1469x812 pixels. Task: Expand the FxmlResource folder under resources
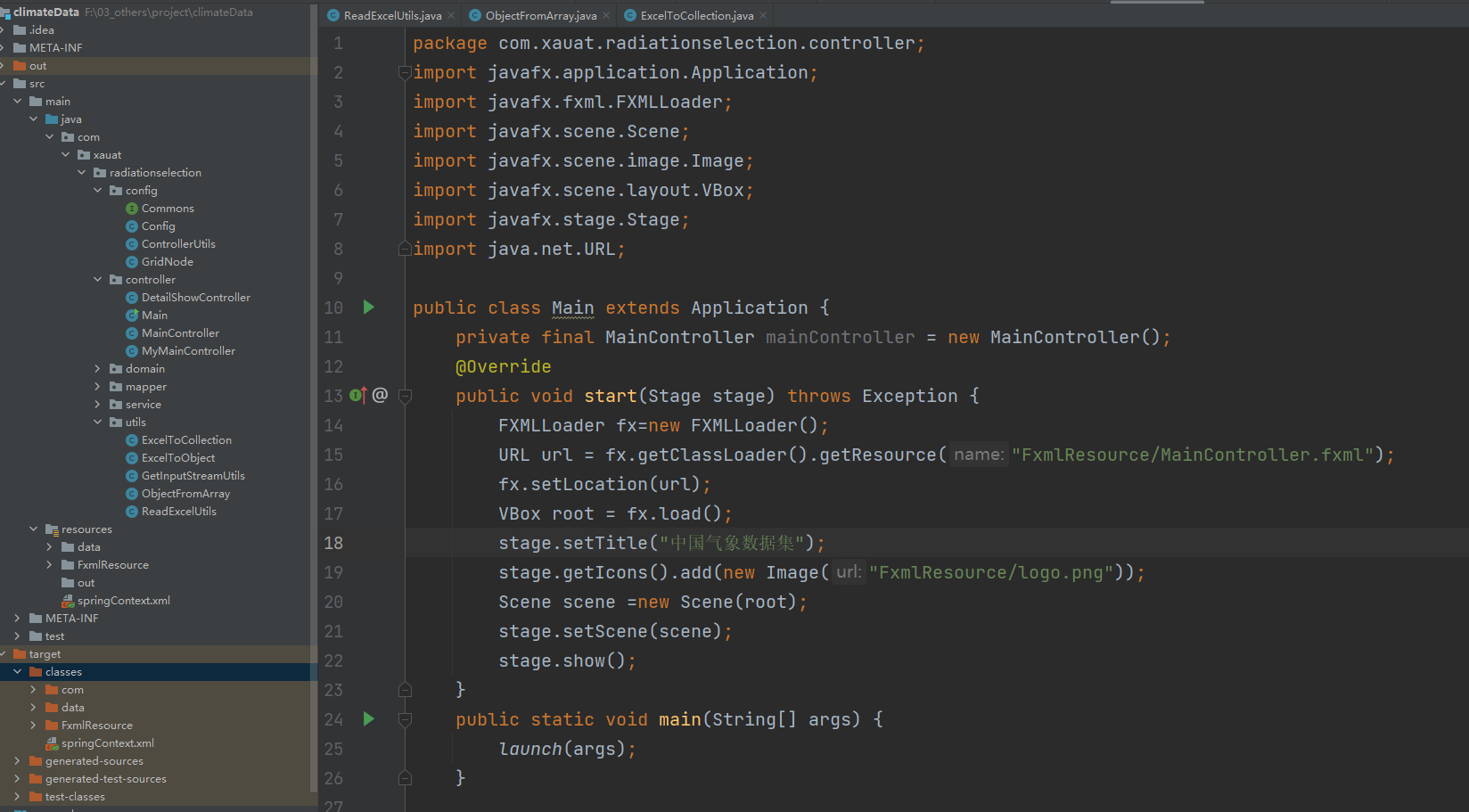pyautogui.click(x=50, y=565)
